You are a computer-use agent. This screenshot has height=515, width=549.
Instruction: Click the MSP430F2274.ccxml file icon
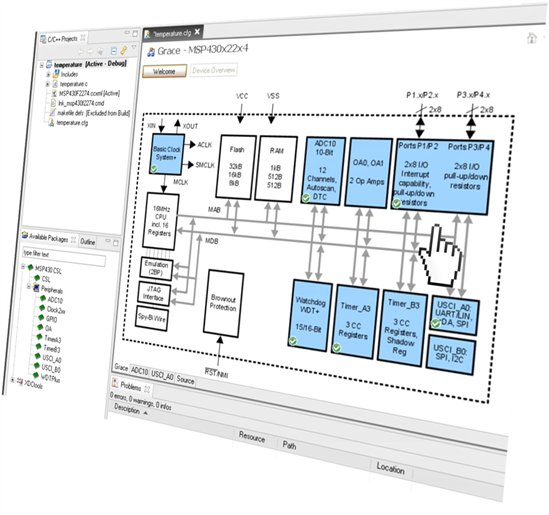tap(54, 93)
